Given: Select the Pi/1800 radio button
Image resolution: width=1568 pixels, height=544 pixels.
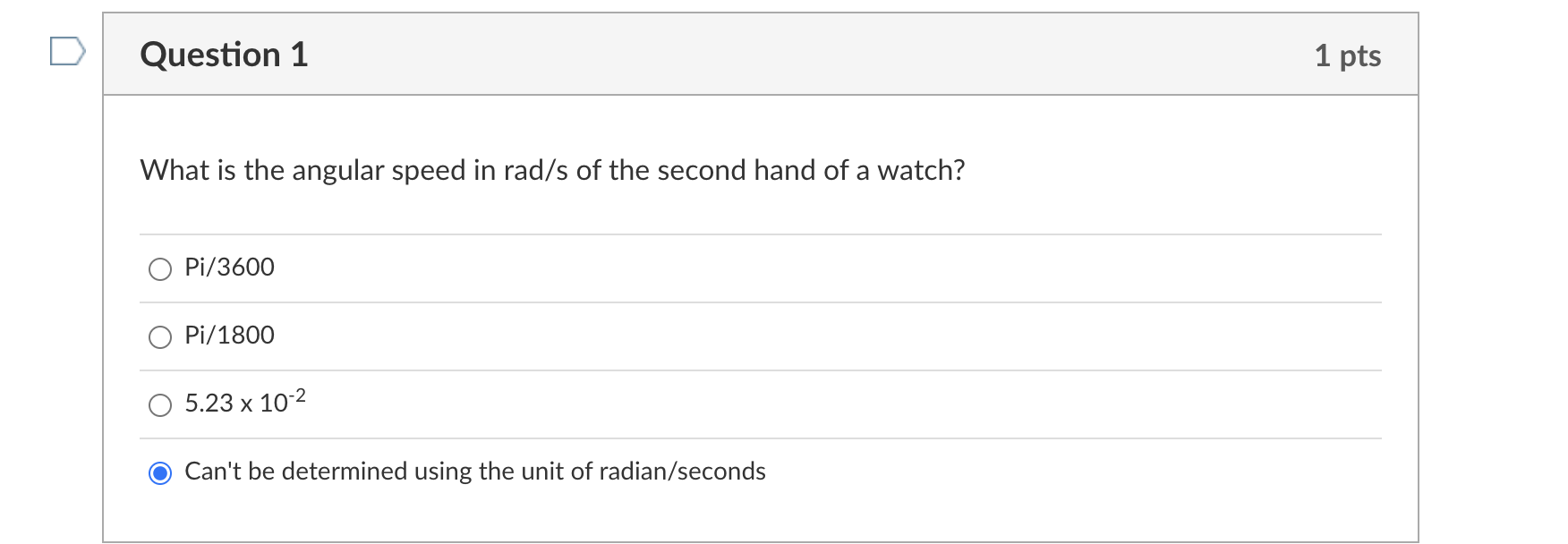Looking at the screenshot, I should (x=159, y=336).
